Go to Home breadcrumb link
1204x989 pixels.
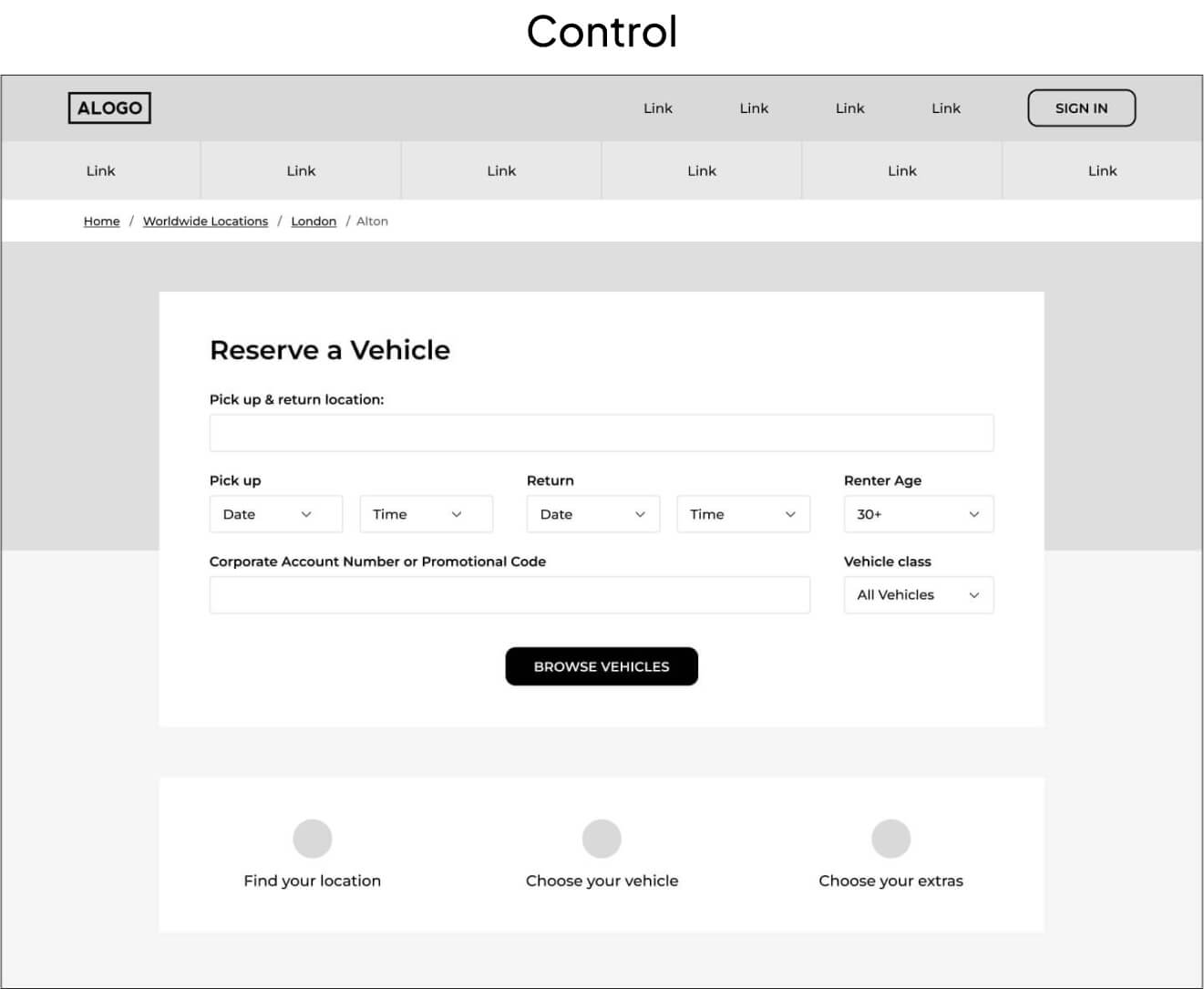(101, 221)
